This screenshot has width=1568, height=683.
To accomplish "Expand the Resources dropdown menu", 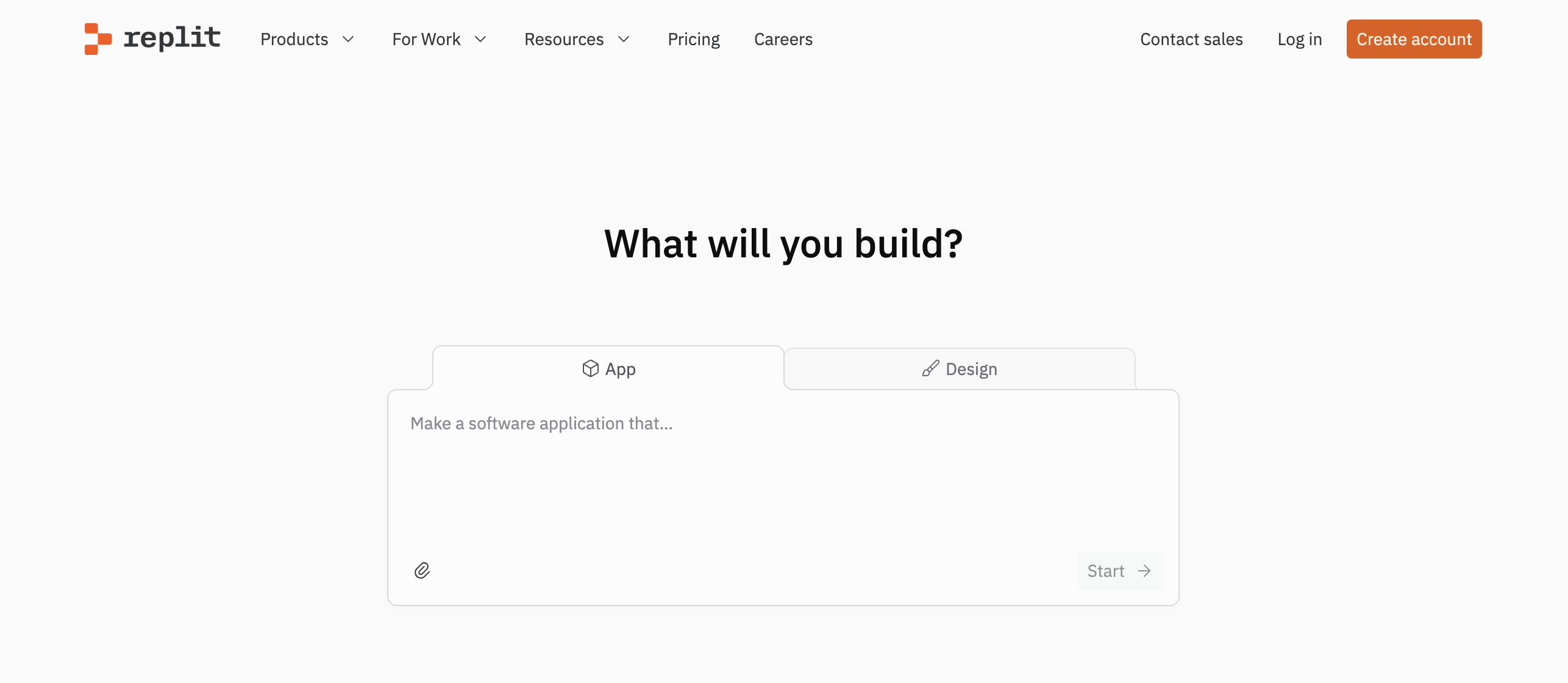I will tap(564, 40).
